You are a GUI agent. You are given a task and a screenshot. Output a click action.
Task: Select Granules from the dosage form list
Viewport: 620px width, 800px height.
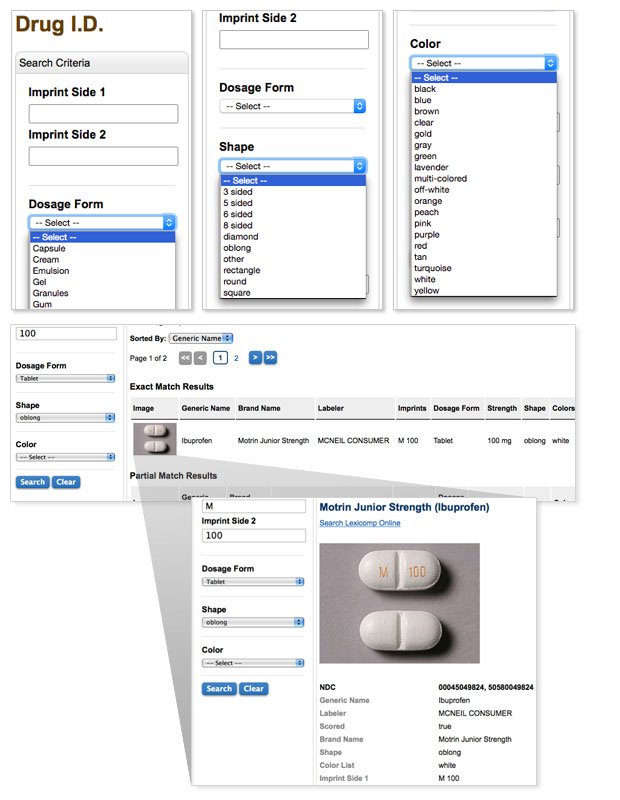click(x=51, y=293)
